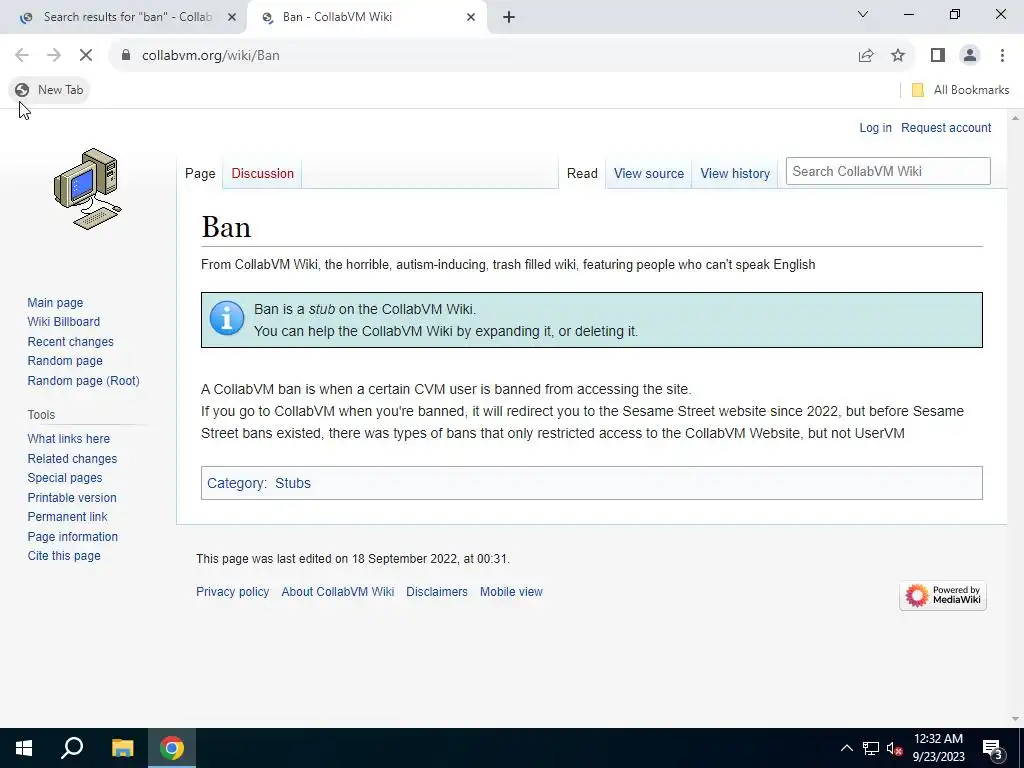Open Privacy policy
The height and width of the screenshot is (768, 1024).
pos(232,592)
